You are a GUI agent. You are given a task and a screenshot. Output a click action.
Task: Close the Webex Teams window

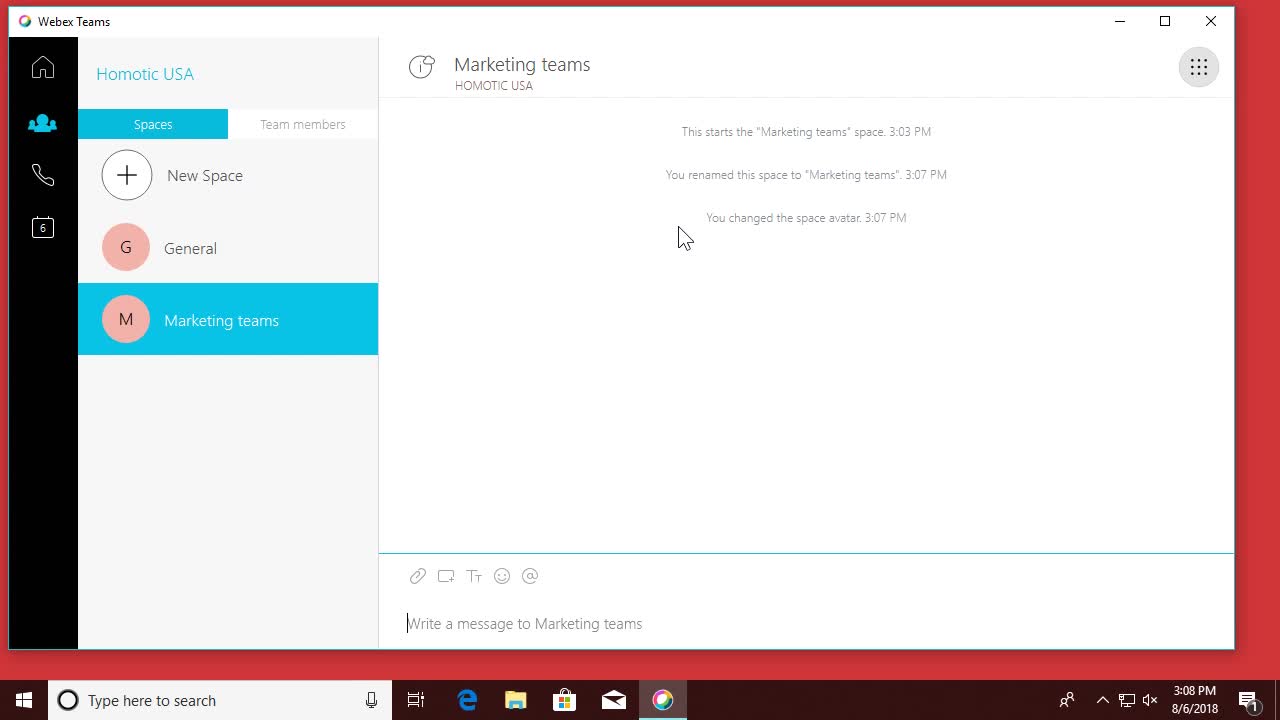[x=1211, y=21]
